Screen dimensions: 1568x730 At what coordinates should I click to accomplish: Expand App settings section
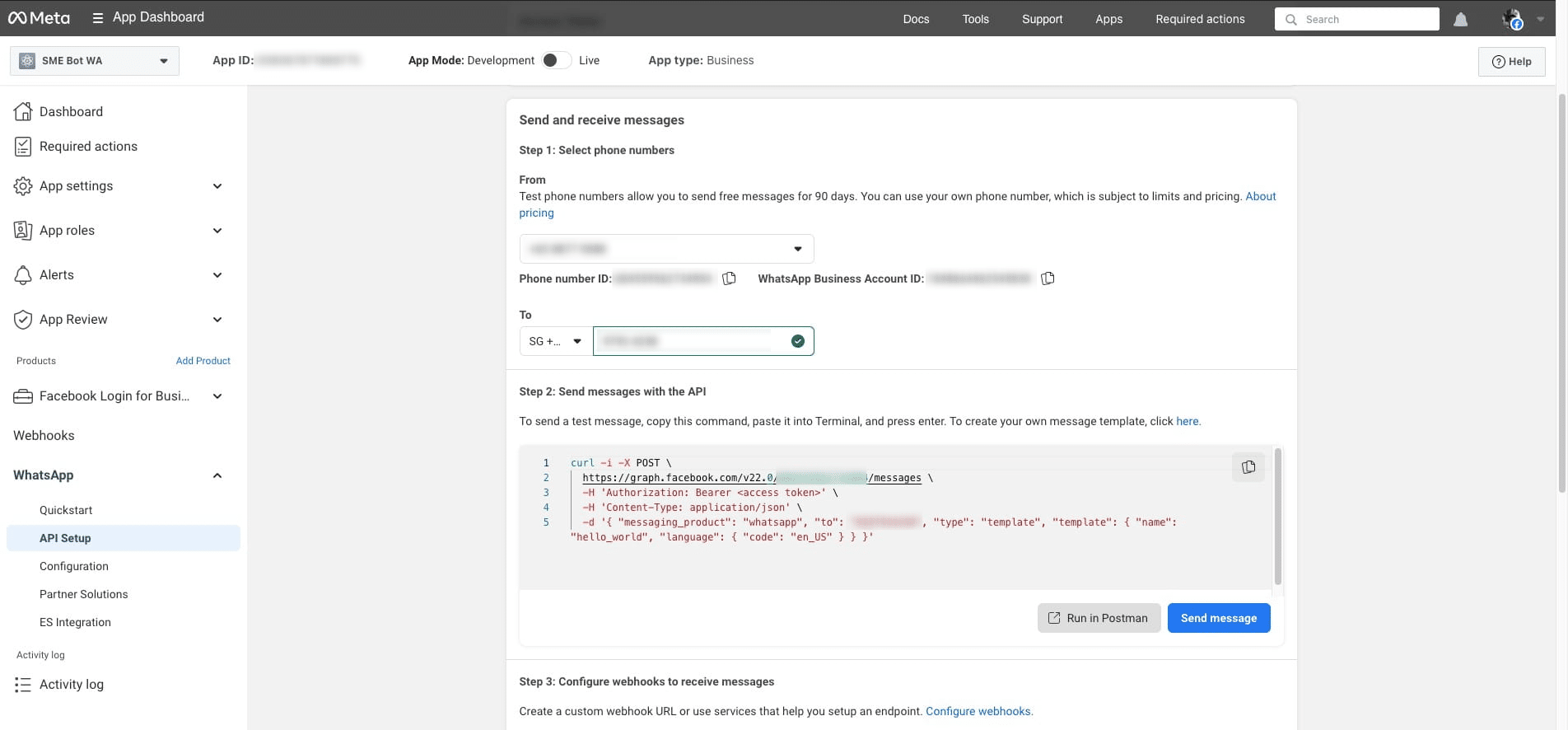coord(217,186)
